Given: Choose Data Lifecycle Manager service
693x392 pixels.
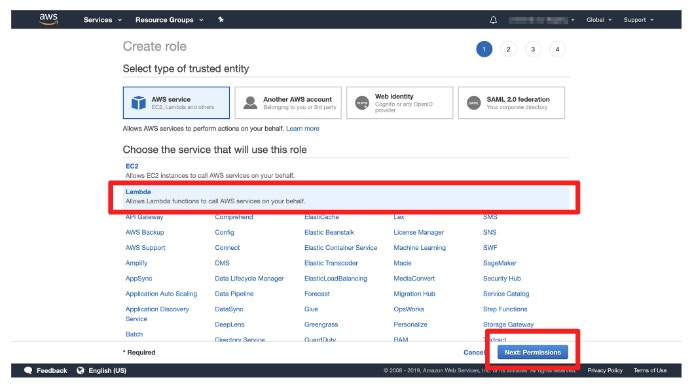Looking at the screenshot, I should click(249, 278).
